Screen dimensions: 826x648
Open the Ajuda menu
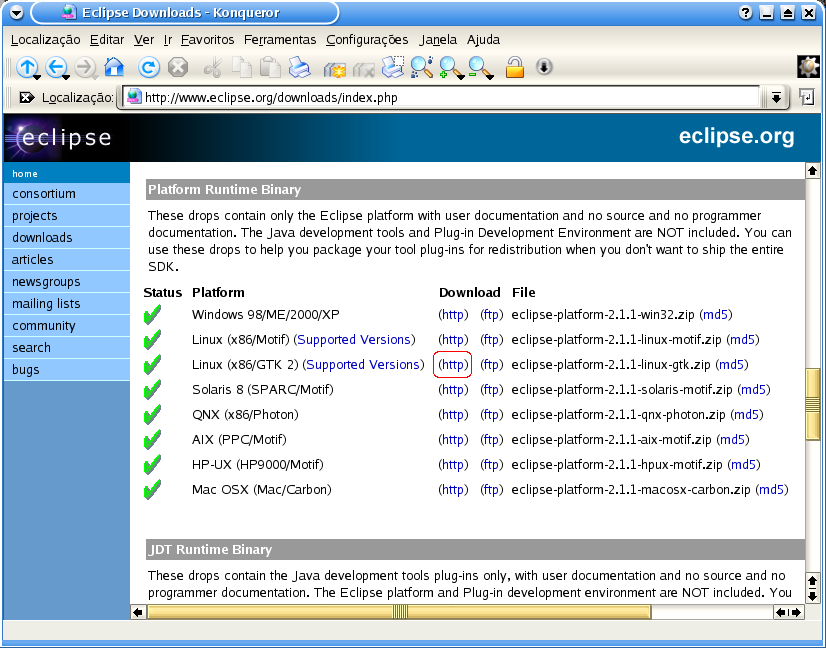click(483, 40)
